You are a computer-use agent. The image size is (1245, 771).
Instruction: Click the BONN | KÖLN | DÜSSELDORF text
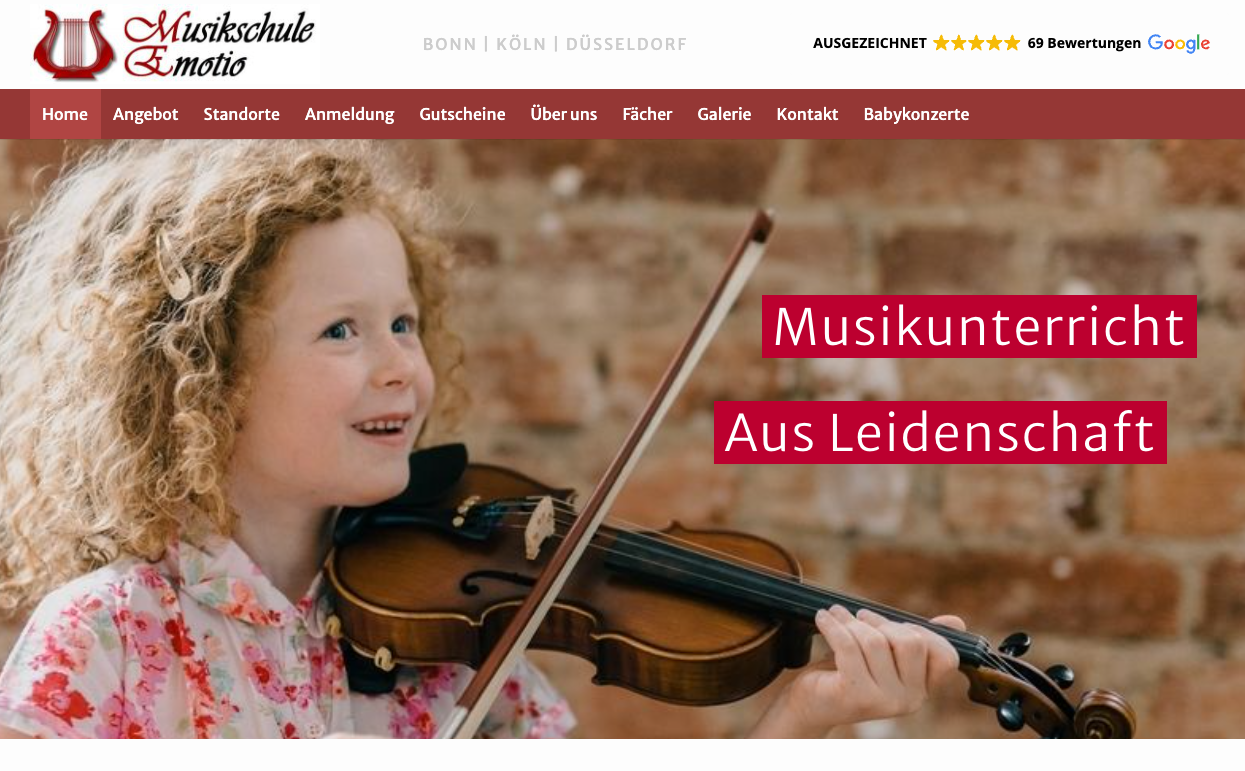point(555,44)
